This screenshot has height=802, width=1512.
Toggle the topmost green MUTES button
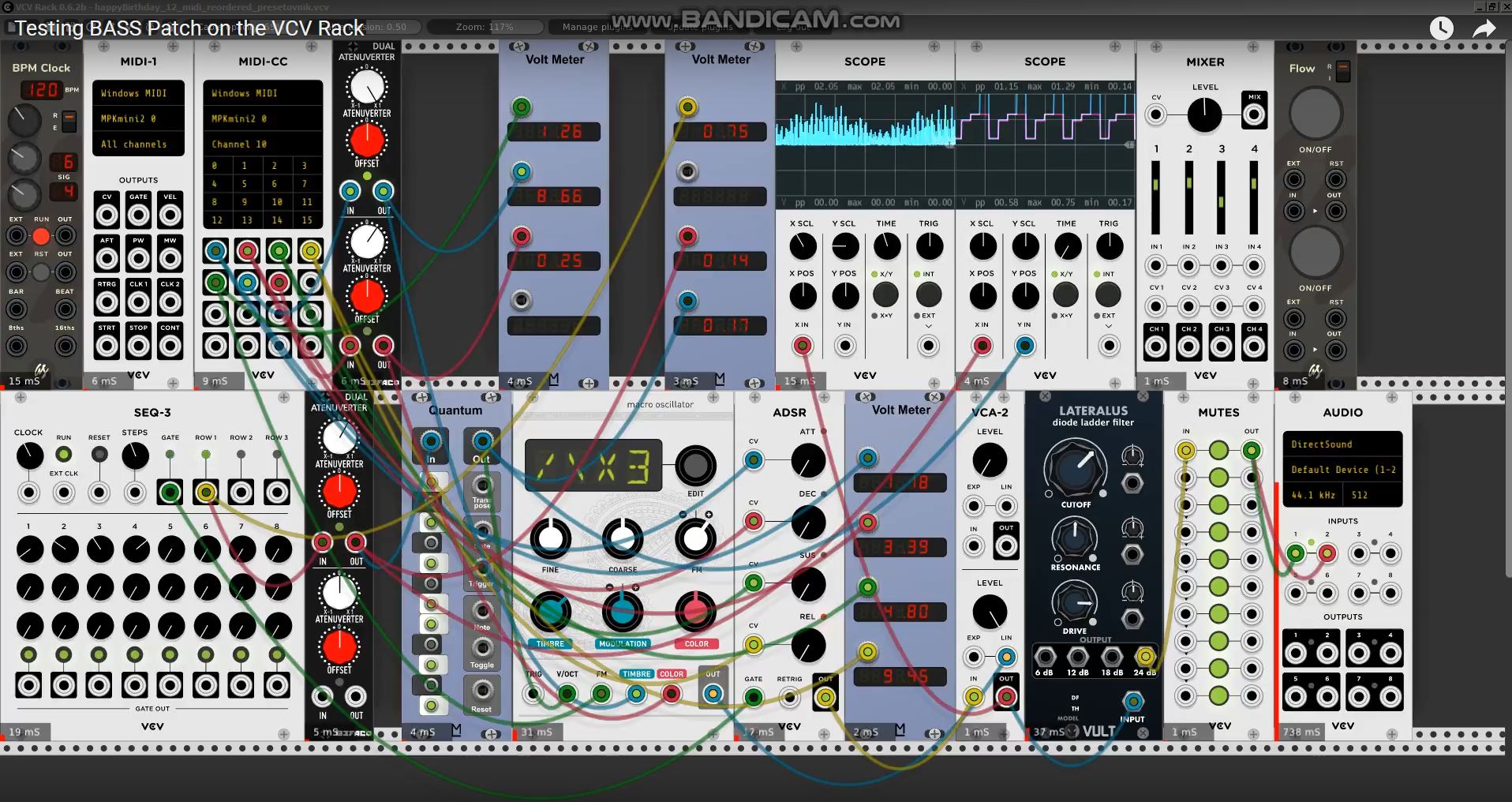(1218, 451)
